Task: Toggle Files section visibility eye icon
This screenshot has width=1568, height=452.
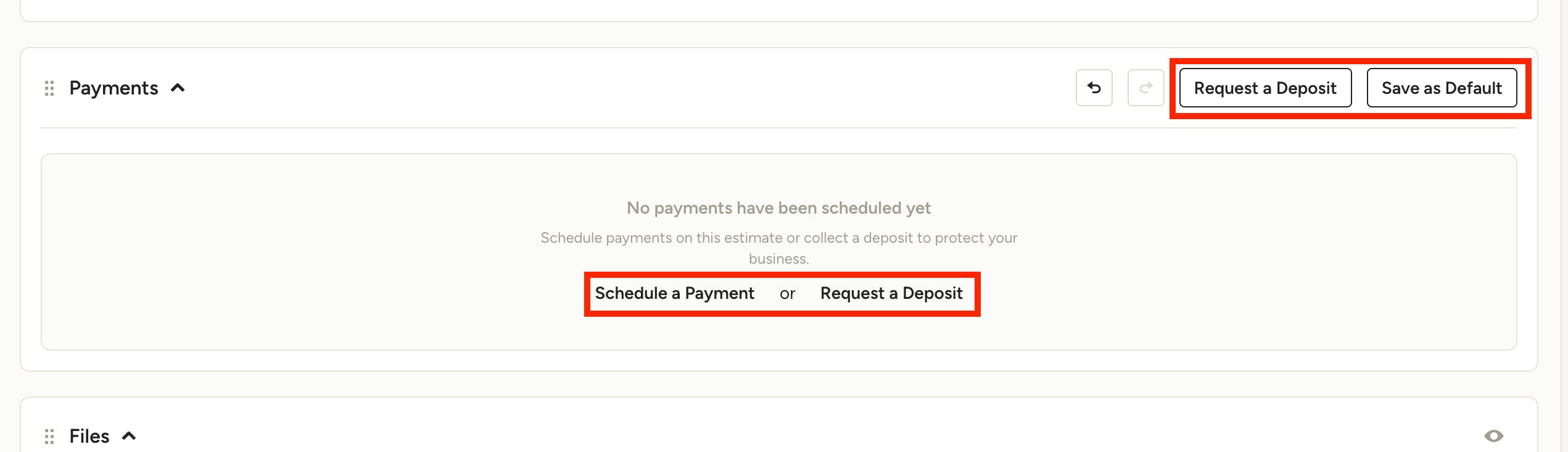Action: (x=1493, y=436)
